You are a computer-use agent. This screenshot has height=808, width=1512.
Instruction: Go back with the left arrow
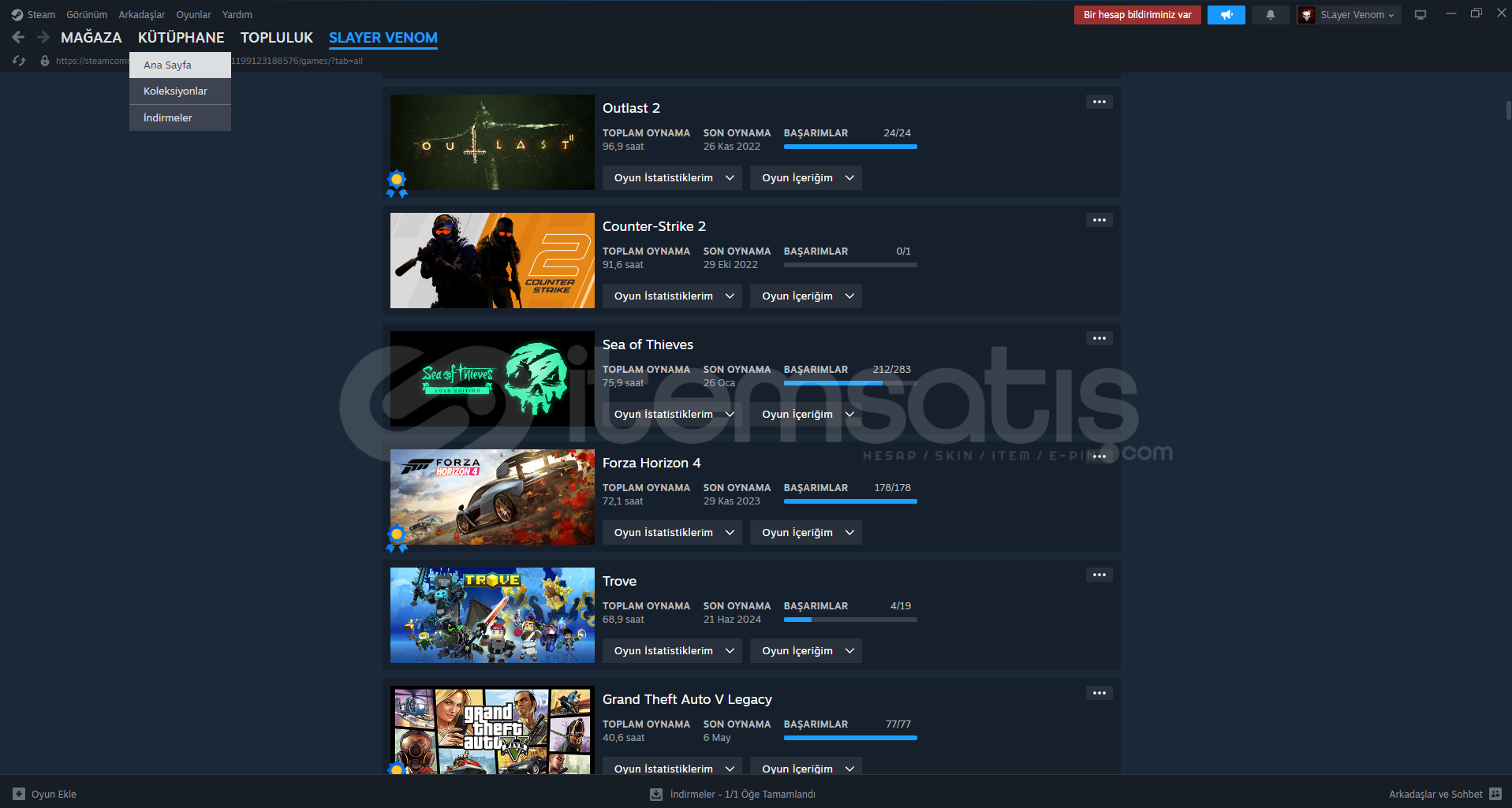[x=18, y=37]
